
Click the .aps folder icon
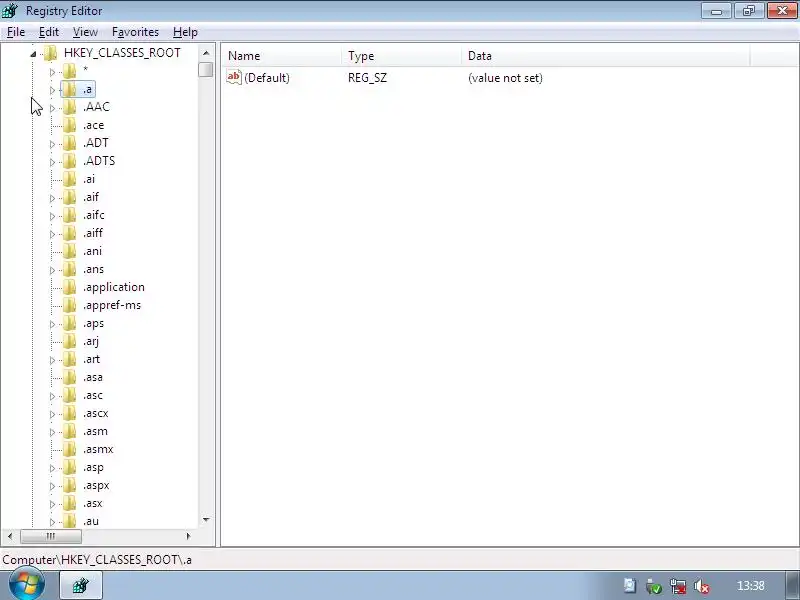click(x=69, y=323)
